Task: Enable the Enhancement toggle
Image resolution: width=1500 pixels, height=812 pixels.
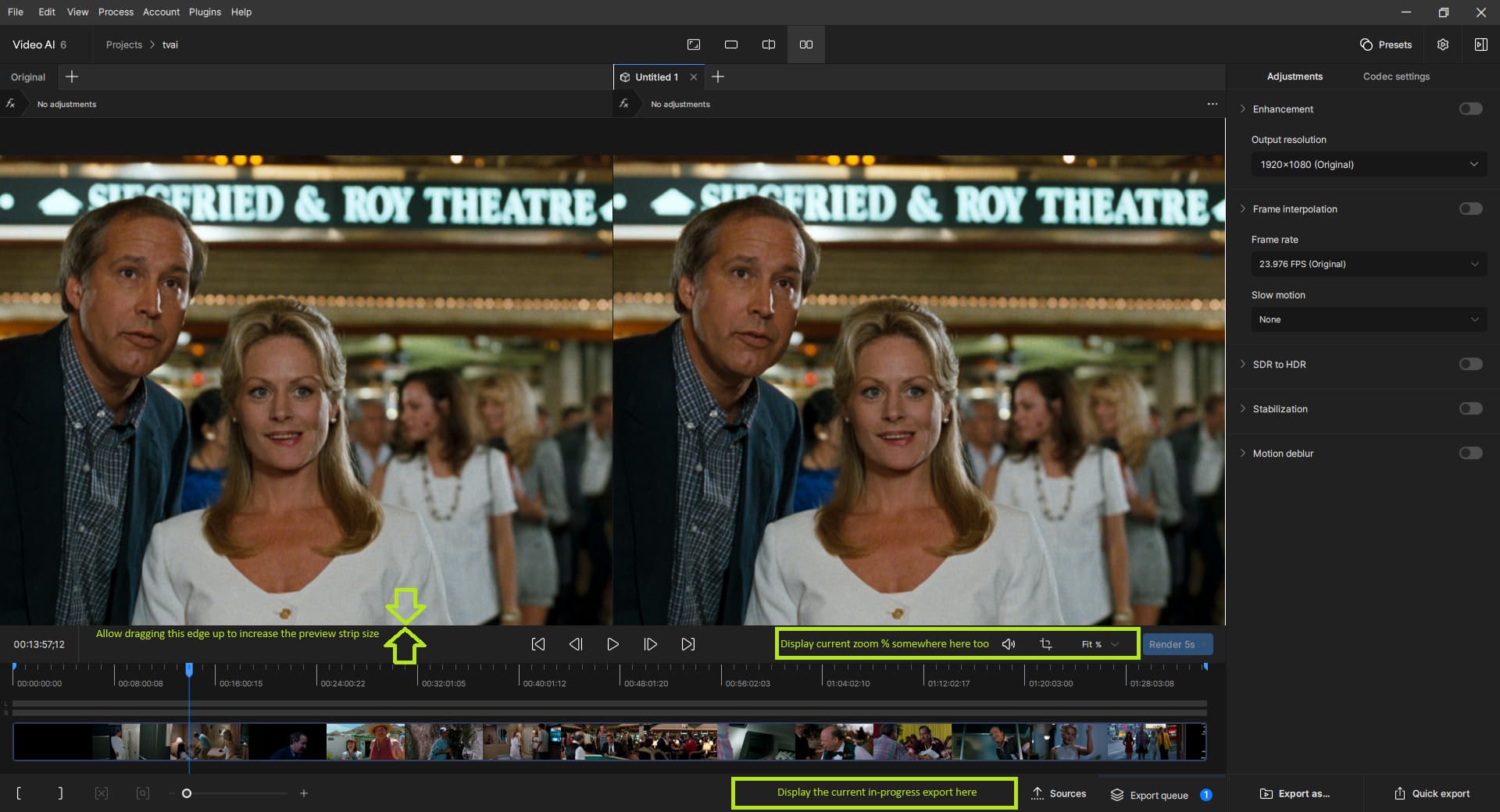Action: pos(1470,109)
